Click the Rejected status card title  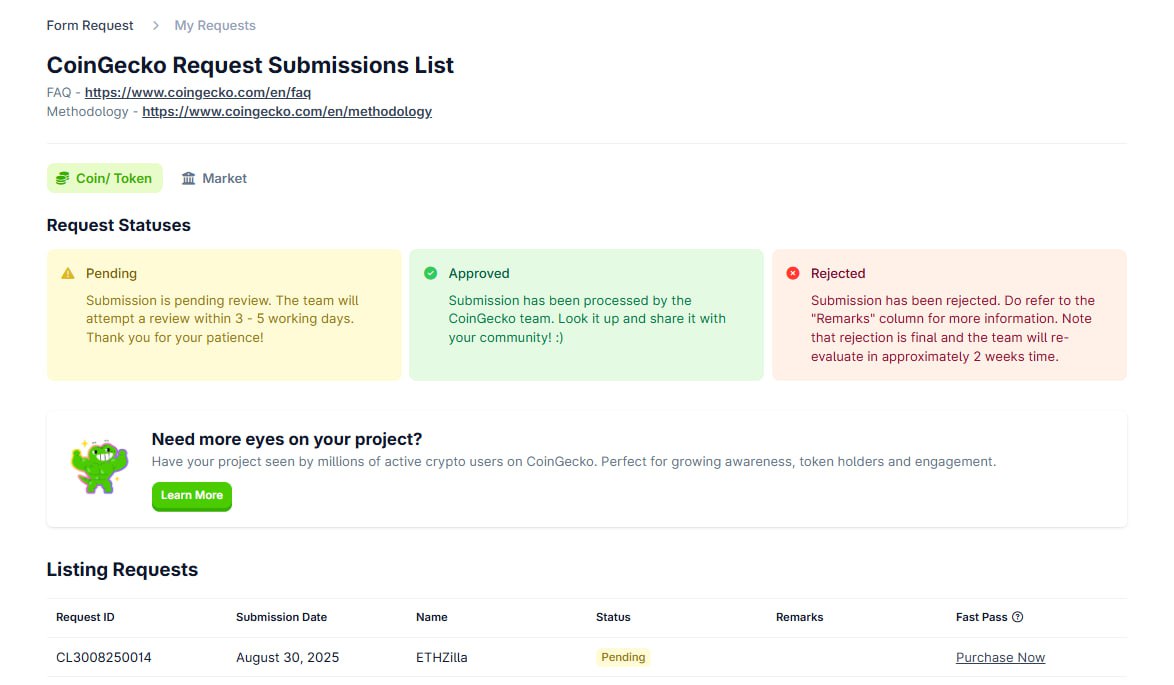(x=838, y=273)
